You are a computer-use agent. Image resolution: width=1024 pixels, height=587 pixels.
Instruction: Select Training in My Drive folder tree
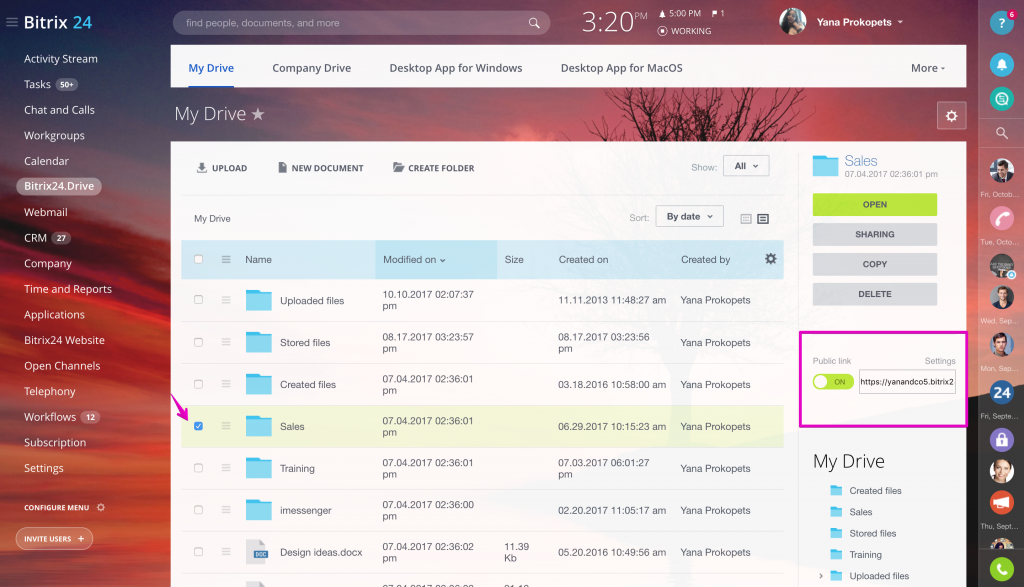(865, 554)
